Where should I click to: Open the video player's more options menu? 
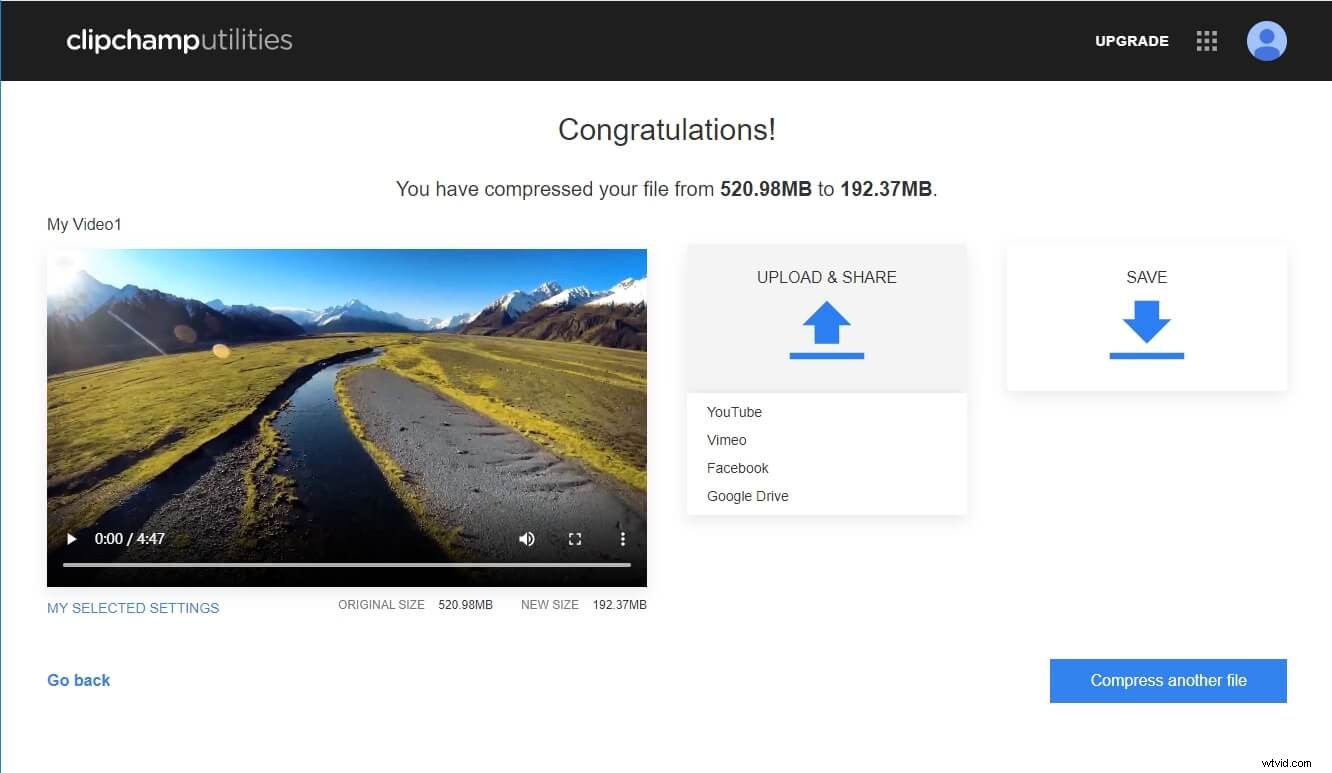tap(622, 538)
